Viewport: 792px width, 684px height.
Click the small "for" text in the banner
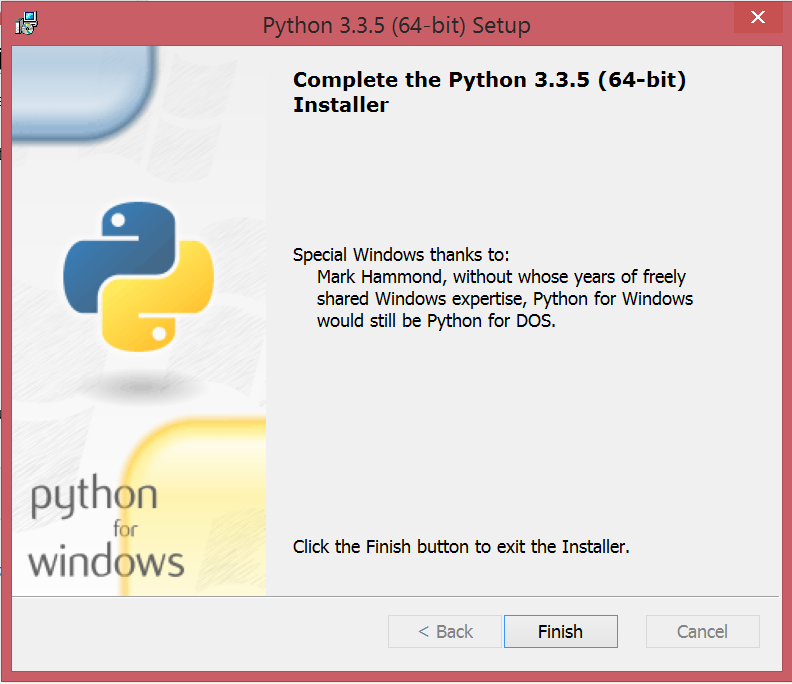coord(125,528)
